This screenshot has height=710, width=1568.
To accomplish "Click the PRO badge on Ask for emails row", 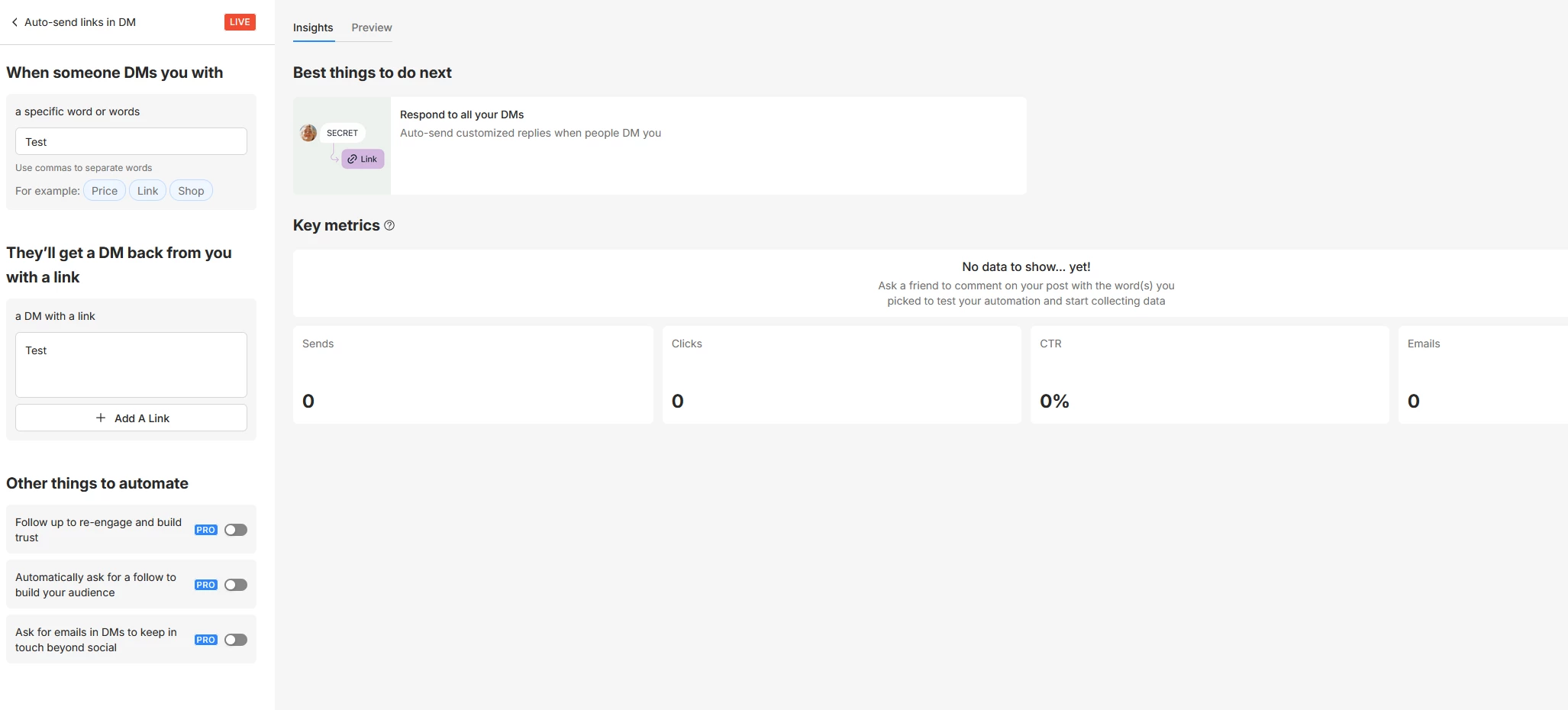I will click(205, 640).
